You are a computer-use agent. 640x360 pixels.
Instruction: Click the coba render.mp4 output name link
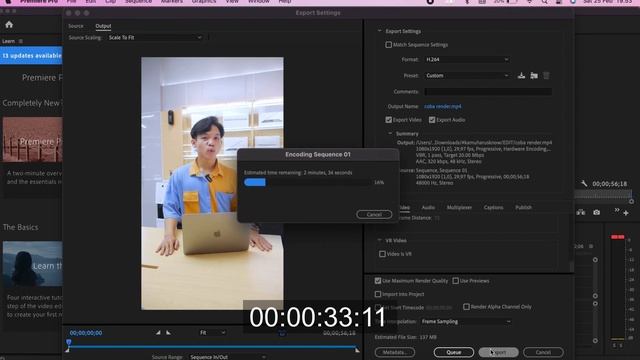tap(442, 107)
